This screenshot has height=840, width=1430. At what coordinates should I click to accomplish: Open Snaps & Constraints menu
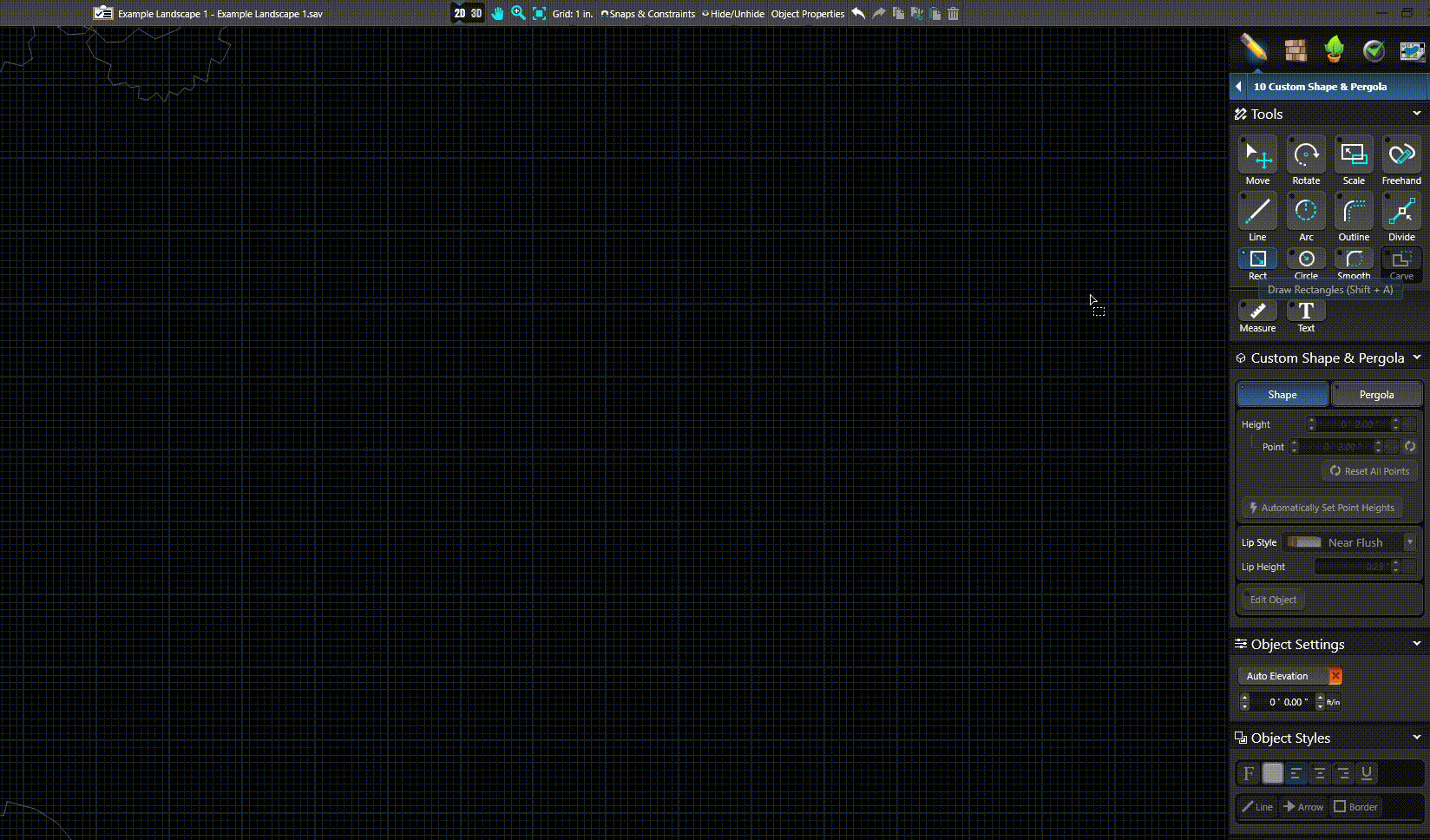[648, 14]
